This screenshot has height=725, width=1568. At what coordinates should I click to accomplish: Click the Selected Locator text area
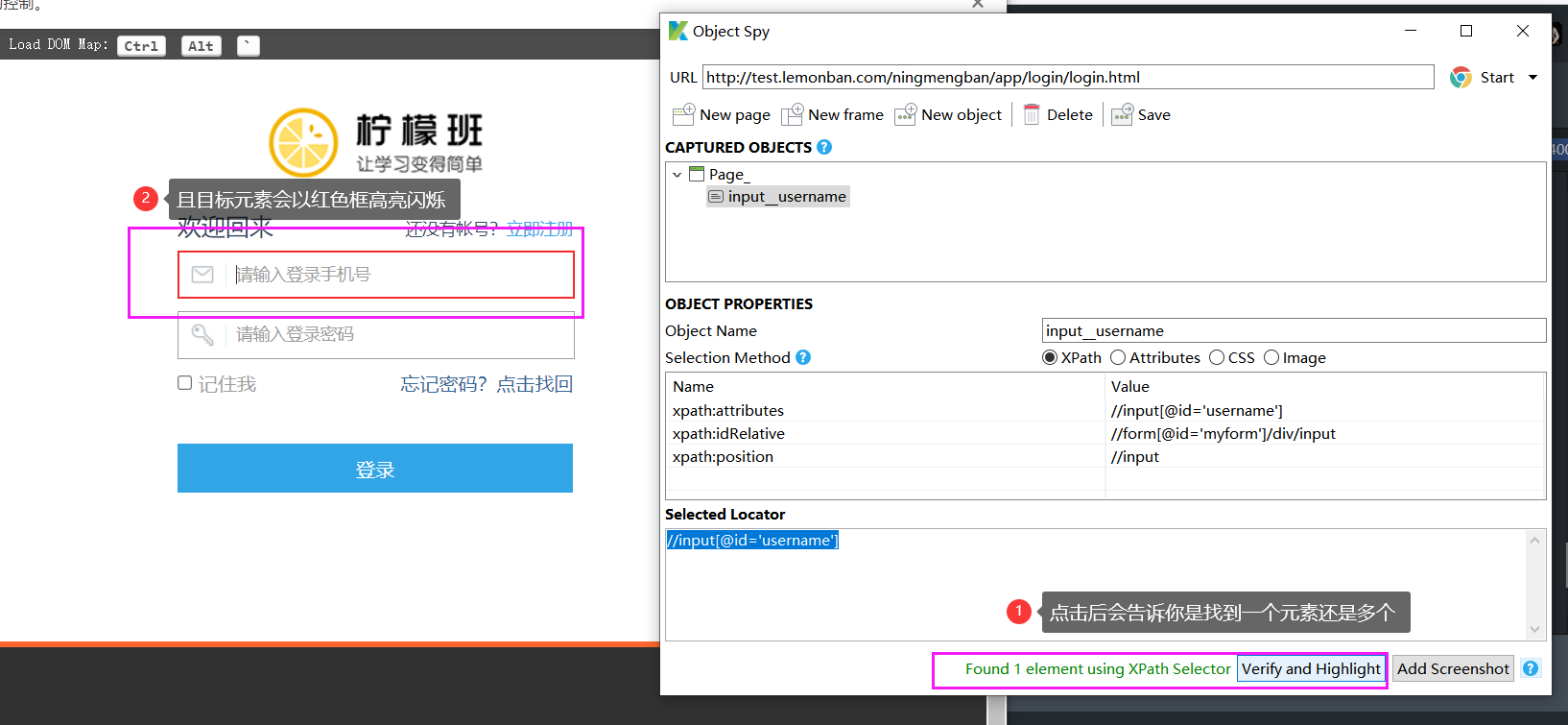(1096, 584)
